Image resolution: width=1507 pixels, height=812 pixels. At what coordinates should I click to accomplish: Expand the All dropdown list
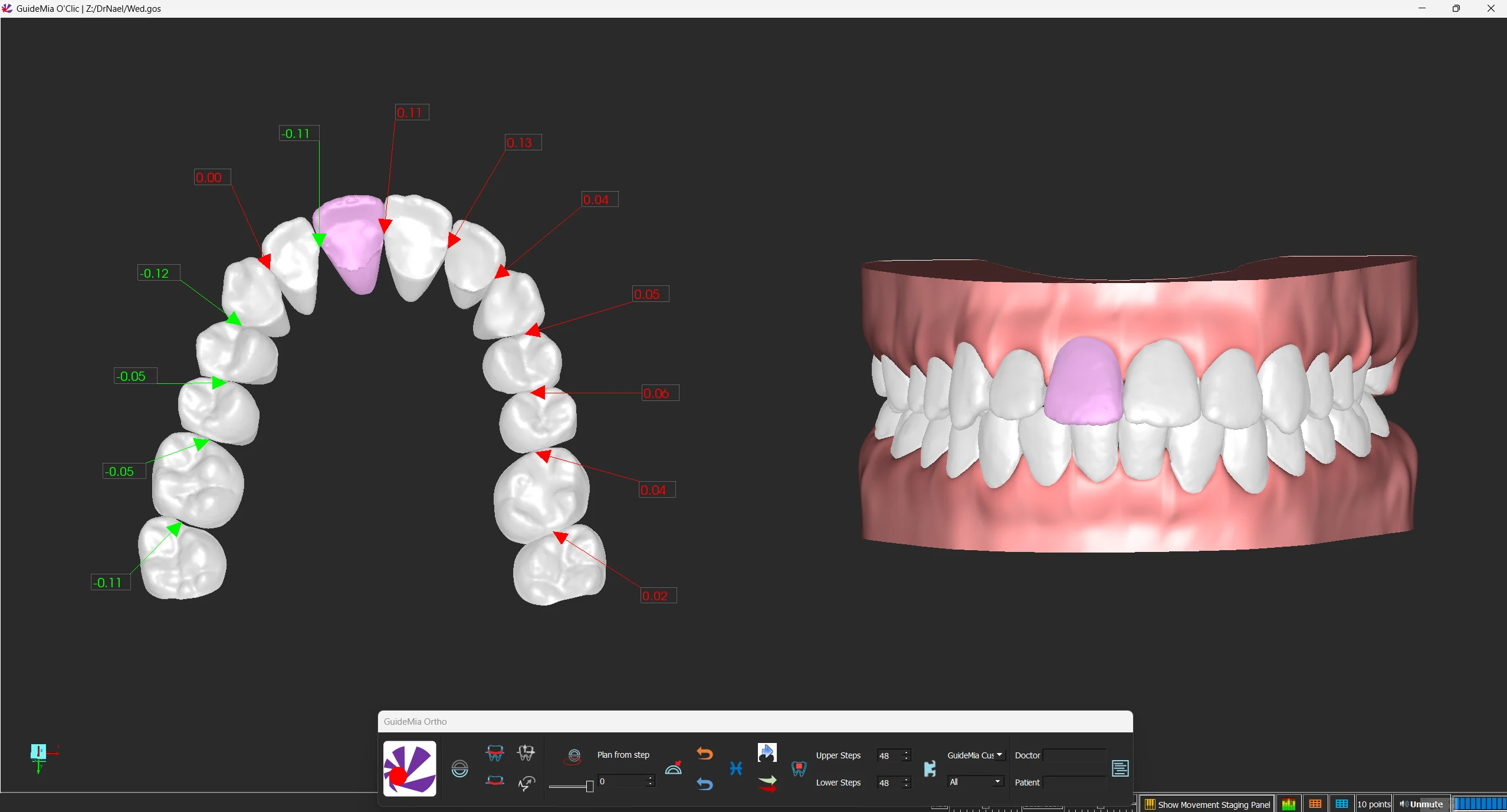[975, 782]
